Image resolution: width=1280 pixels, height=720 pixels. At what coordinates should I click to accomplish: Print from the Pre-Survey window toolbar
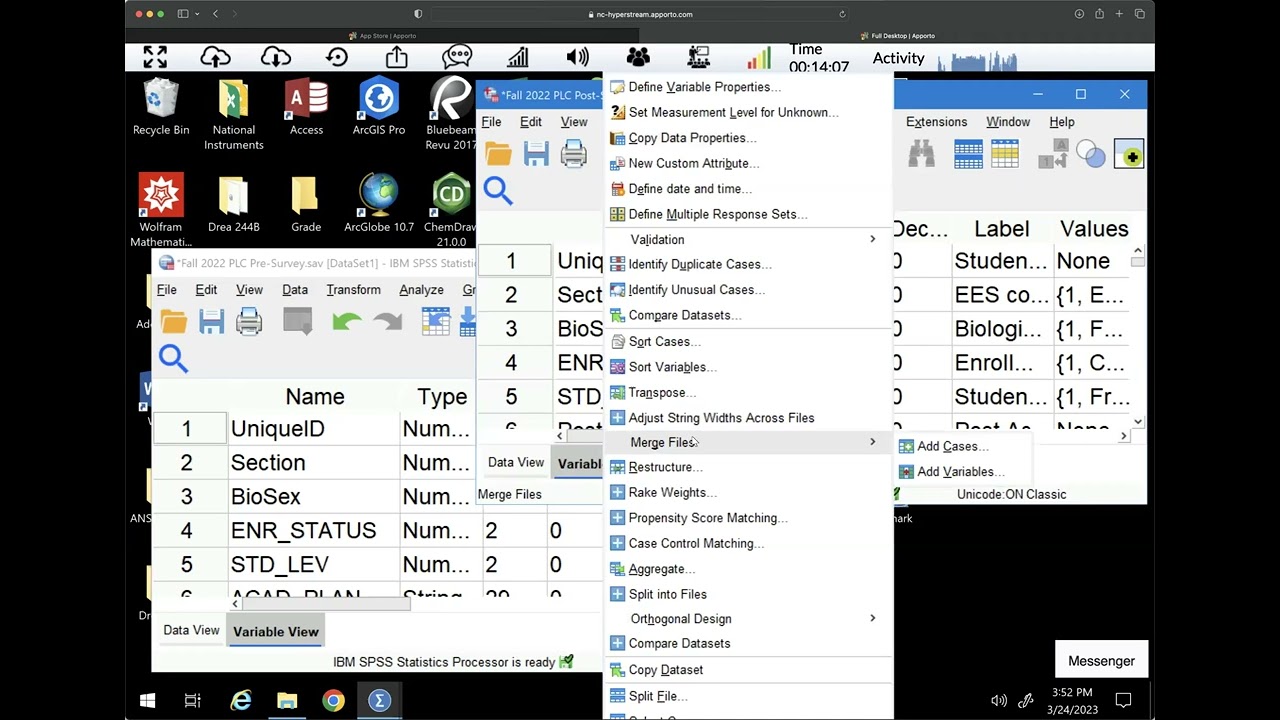point(249,321)
